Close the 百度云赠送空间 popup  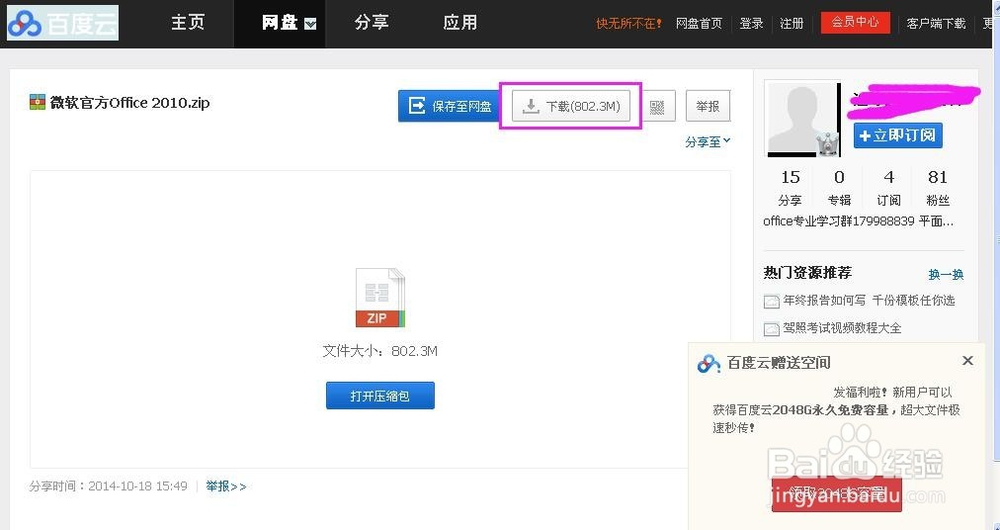click(x=967, y=361)
